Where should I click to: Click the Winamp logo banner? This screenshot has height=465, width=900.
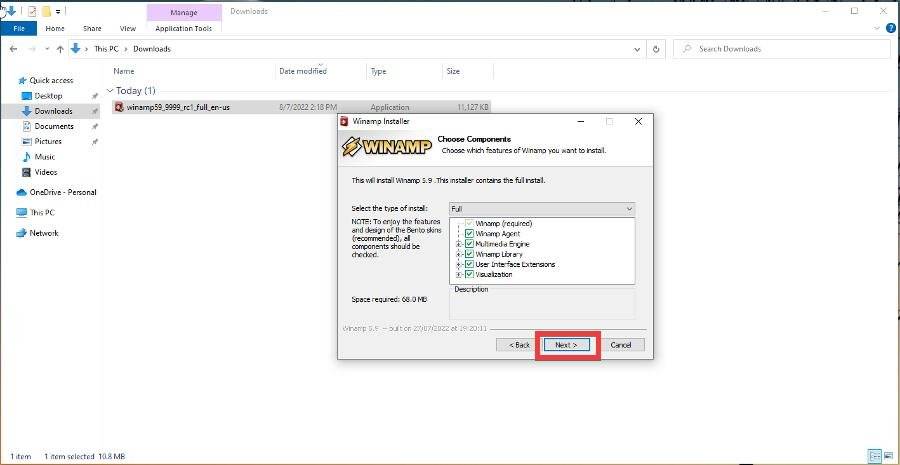386,147
